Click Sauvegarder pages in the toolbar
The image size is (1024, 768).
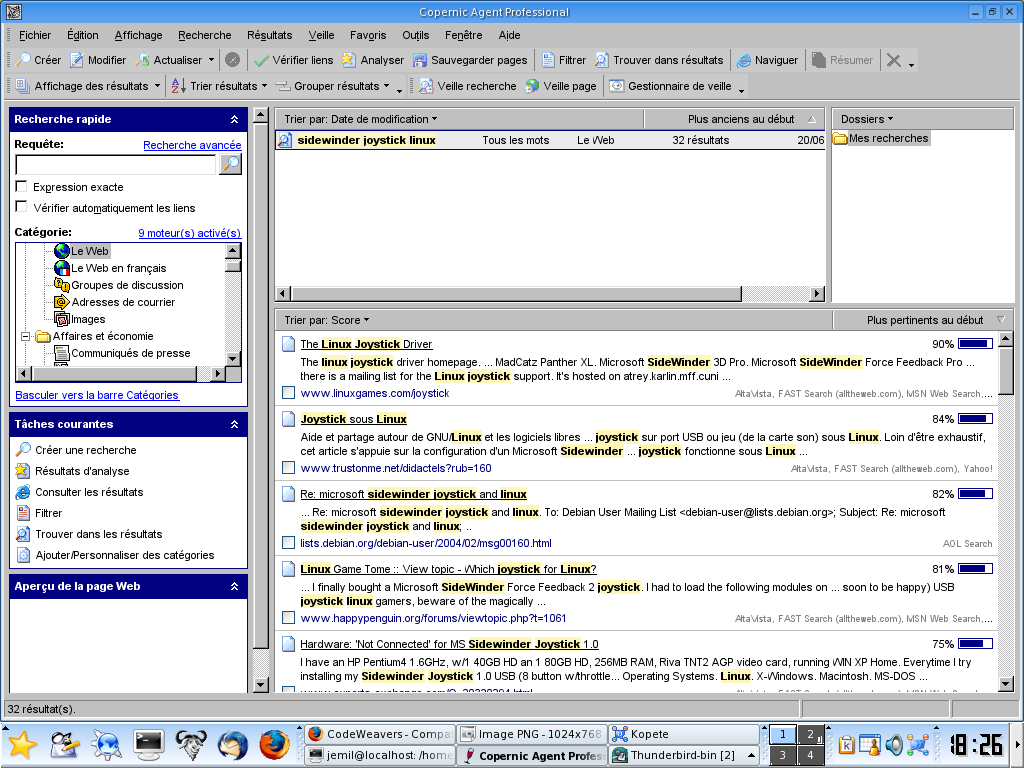(470, 60)
